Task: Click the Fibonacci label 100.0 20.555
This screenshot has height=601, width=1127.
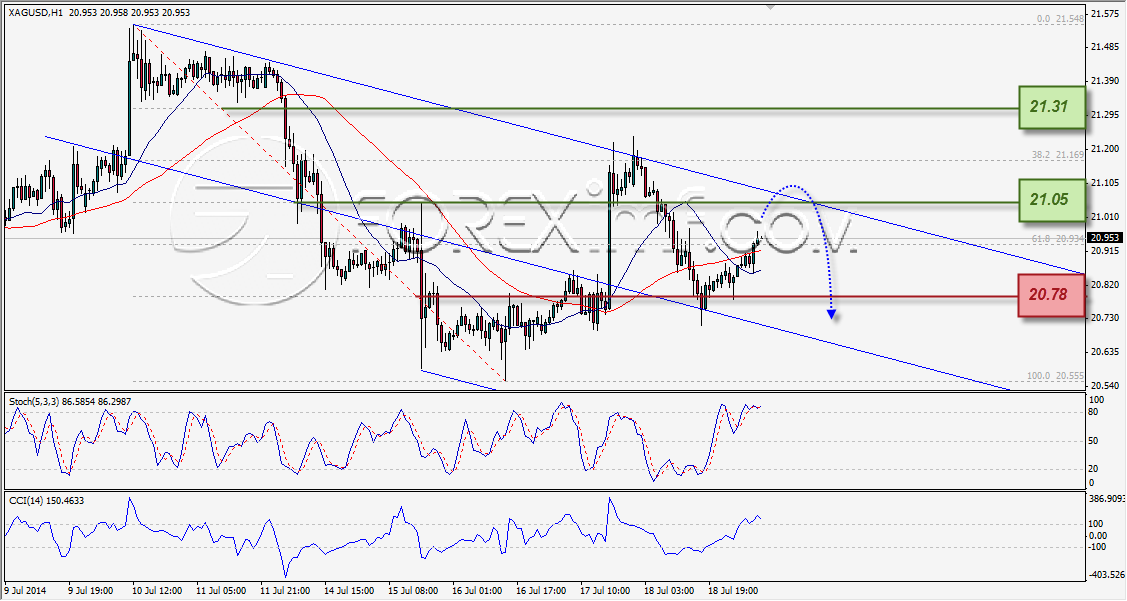Action: (x=1054, y=376)
